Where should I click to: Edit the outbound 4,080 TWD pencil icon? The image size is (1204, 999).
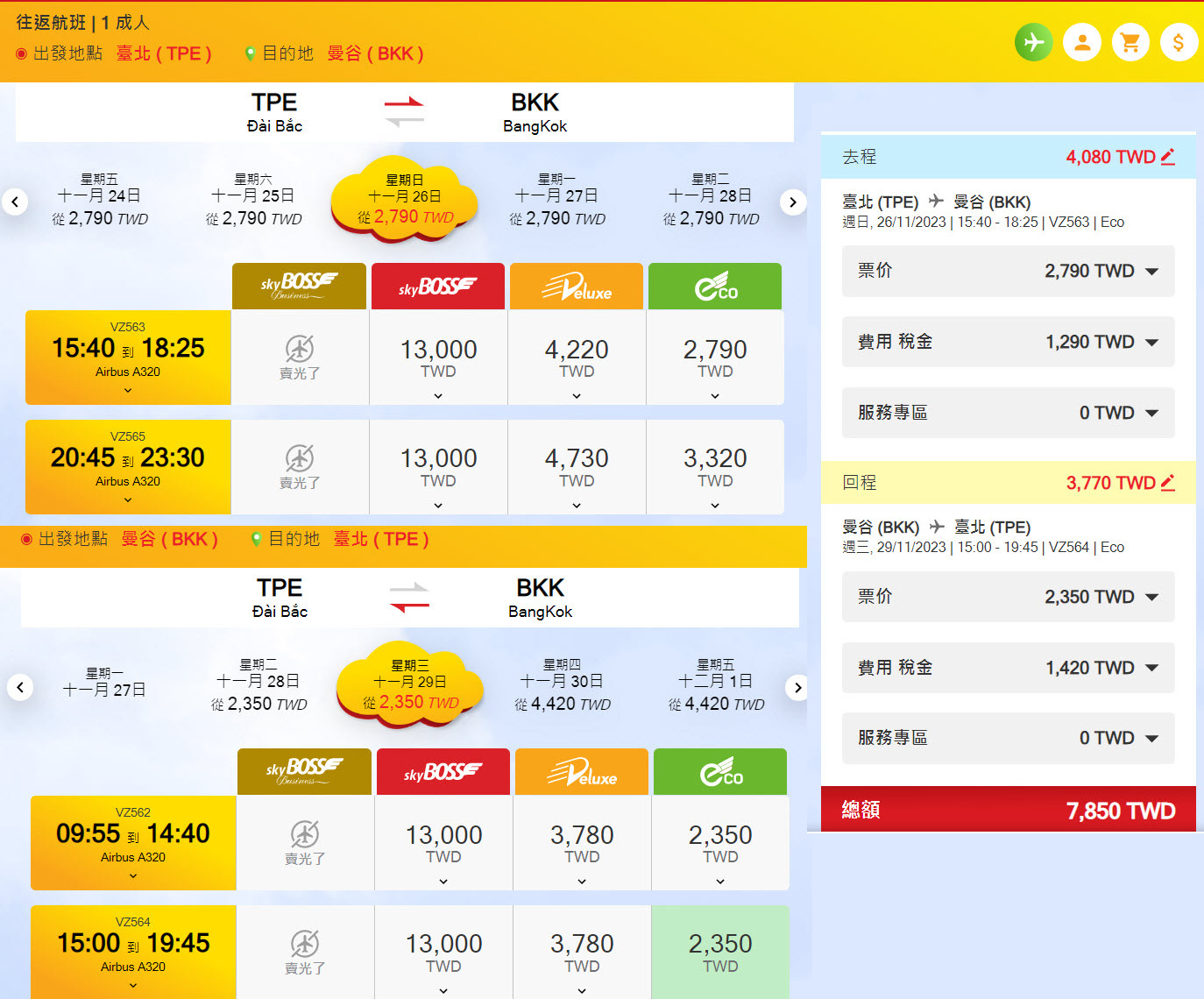pos(1167,157)
